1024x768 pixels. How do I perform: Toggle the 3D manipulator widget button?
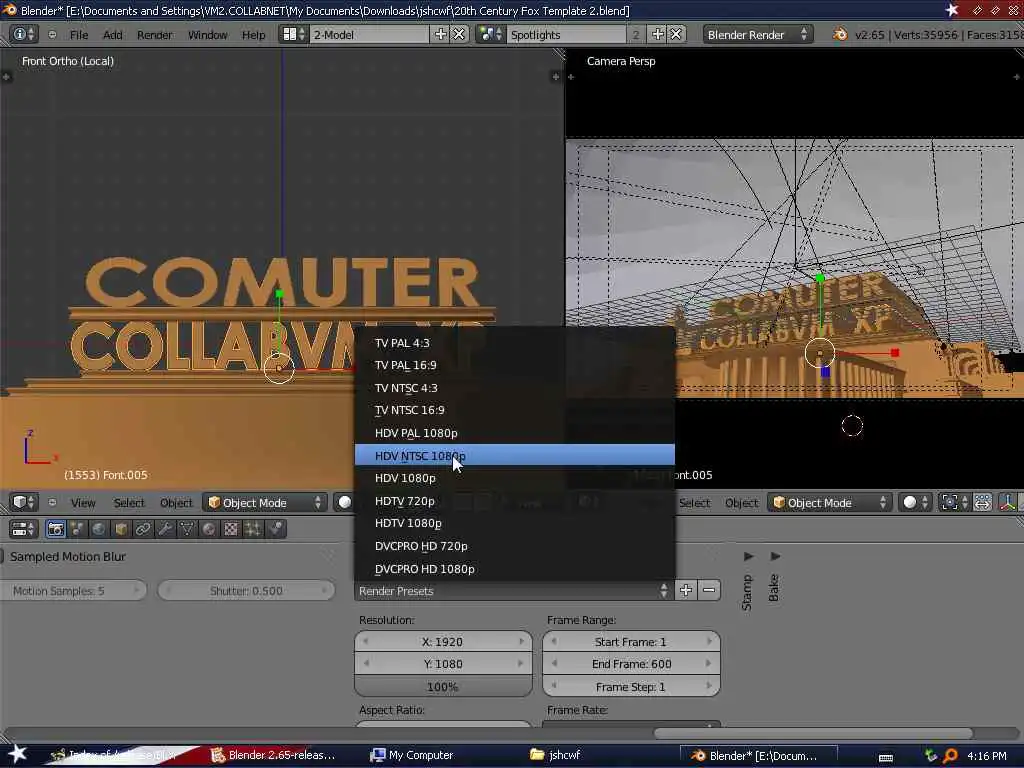pyautogui.click(x=1008, y=502)
